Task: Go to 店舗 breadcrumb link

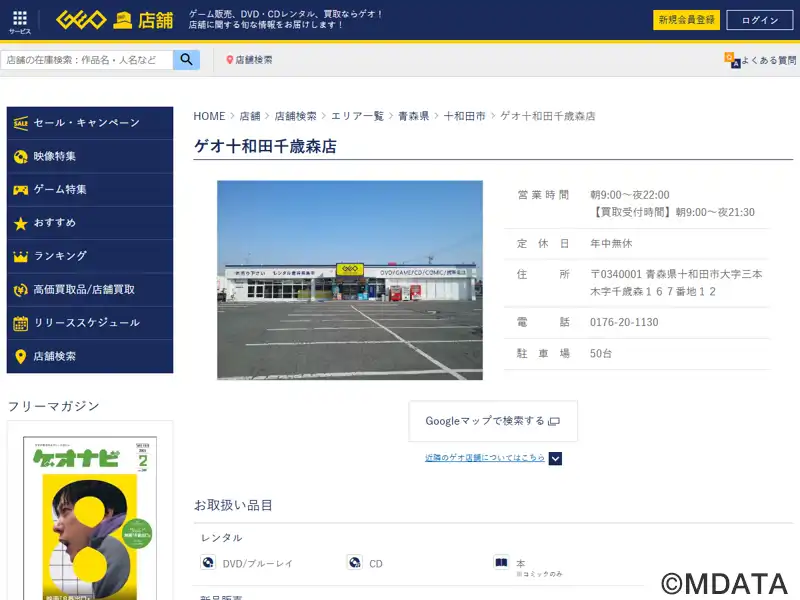Action: click(x=250, y=116)
